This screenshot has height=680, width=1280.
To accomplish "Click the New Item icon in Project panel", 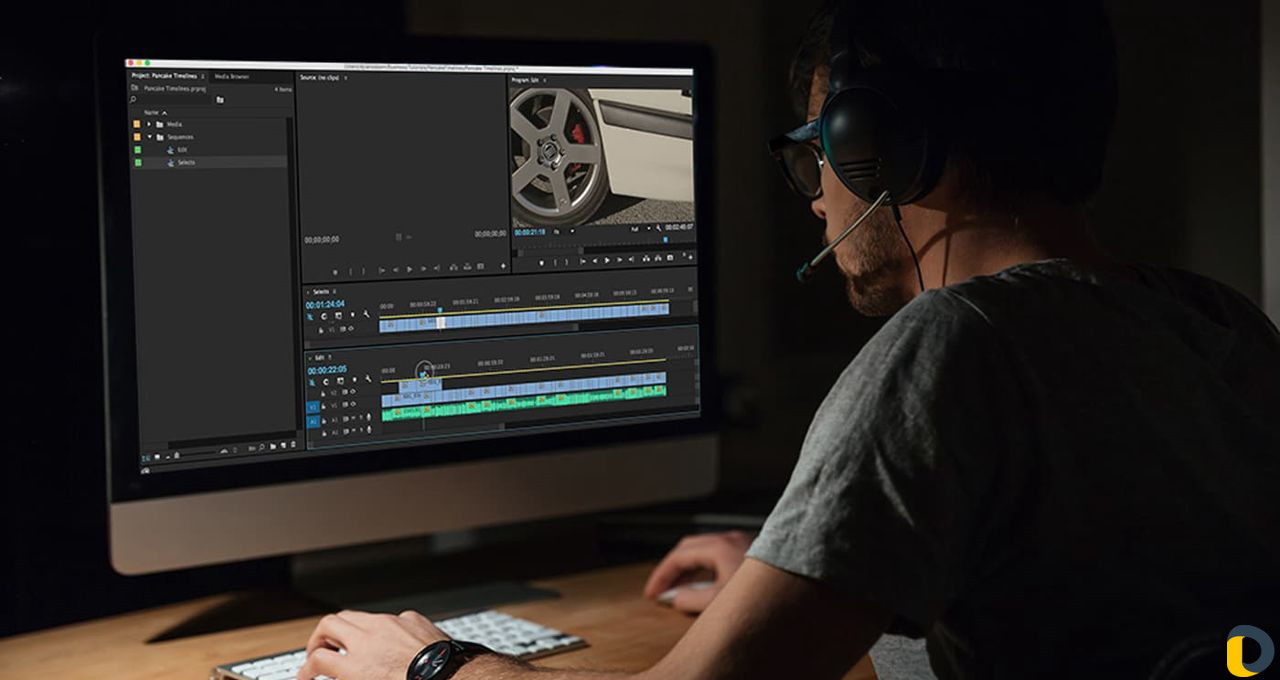I will tap(283, 445).
